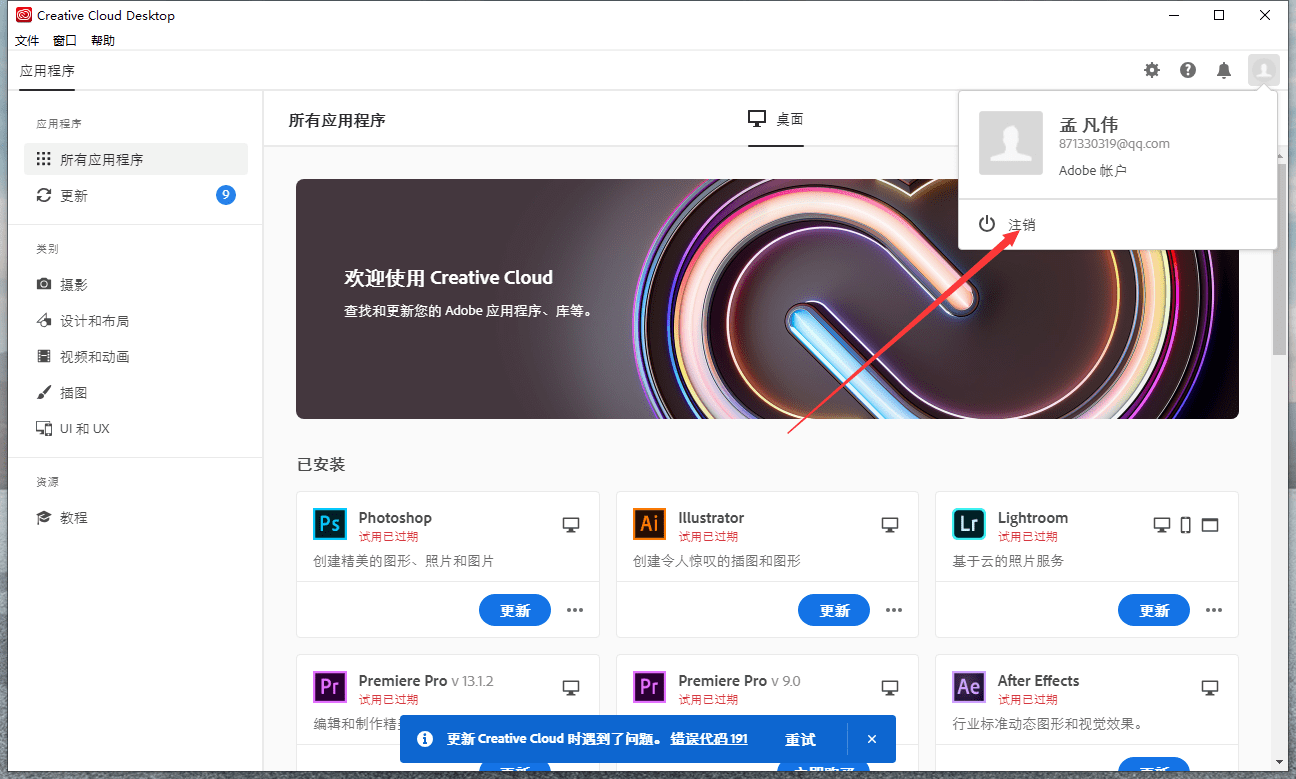Update Illustrator with the 更新 button

click(834, 610)
